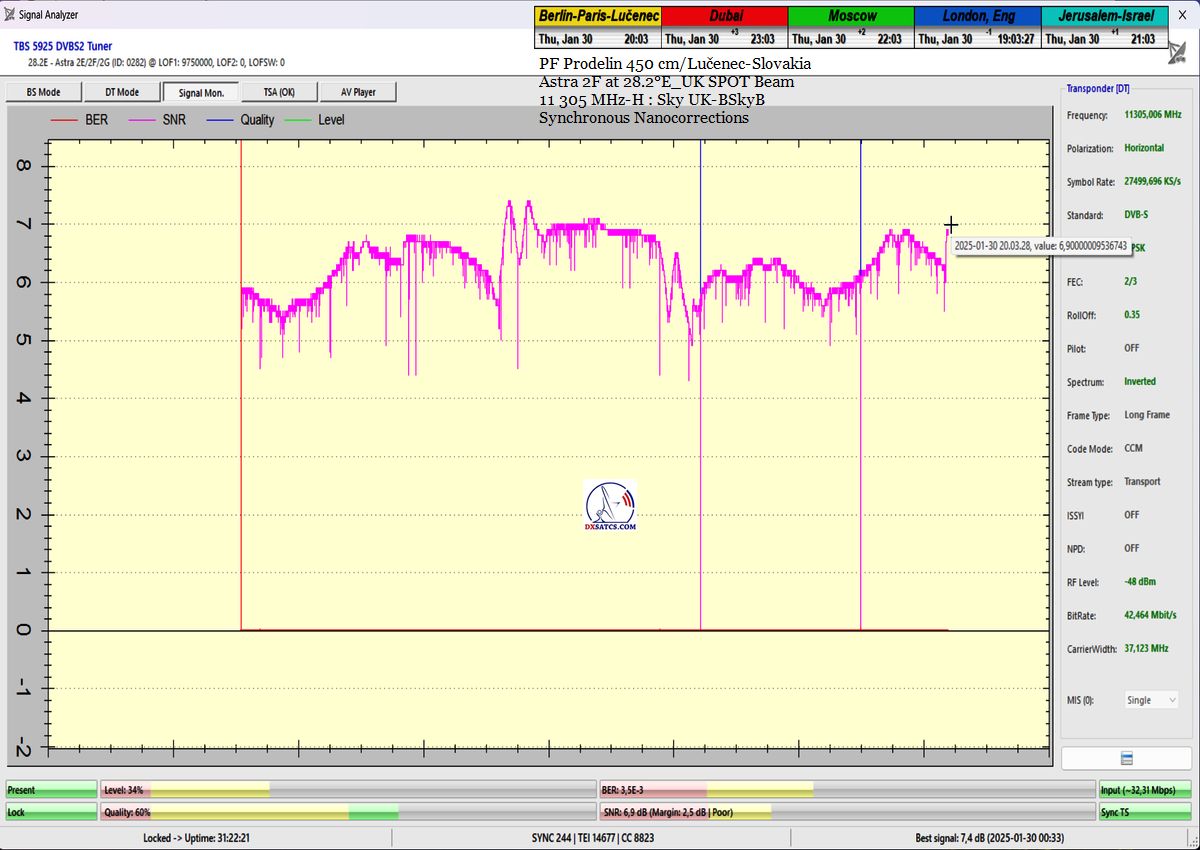The height and width of the screenshot is (850, 1200).
Task: Click the Sync TS indicator
Action: [x=1144, y=812]
